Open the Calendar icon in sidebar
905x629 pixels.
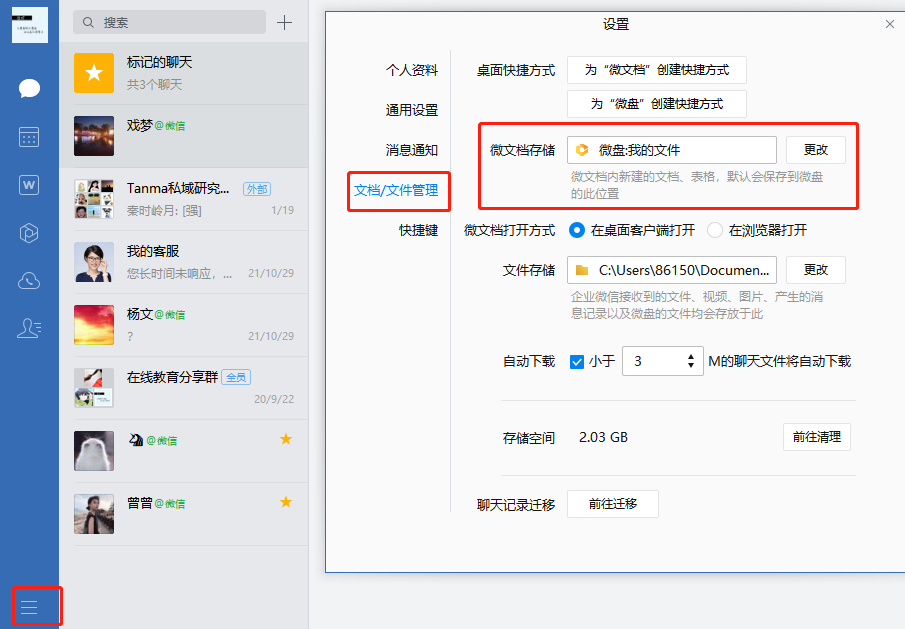[x=29, y=137]
